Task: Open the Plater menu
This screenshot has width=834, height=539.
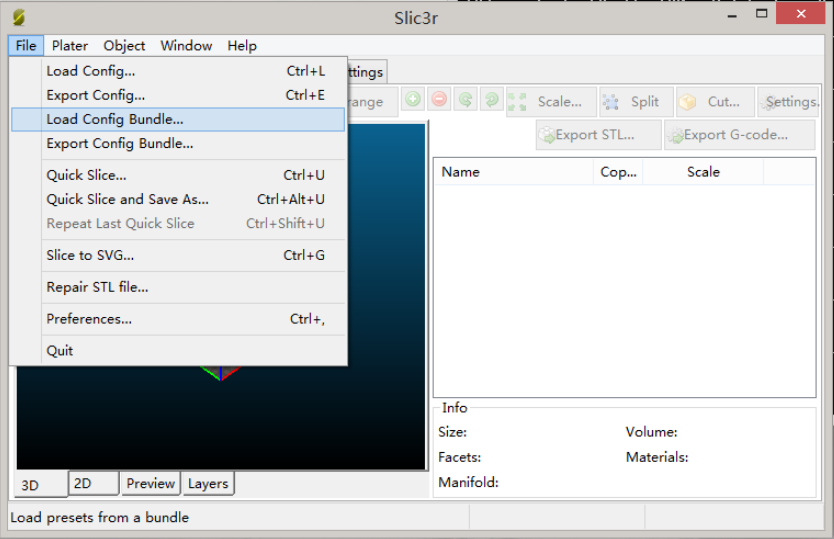Action: point(70,45)
